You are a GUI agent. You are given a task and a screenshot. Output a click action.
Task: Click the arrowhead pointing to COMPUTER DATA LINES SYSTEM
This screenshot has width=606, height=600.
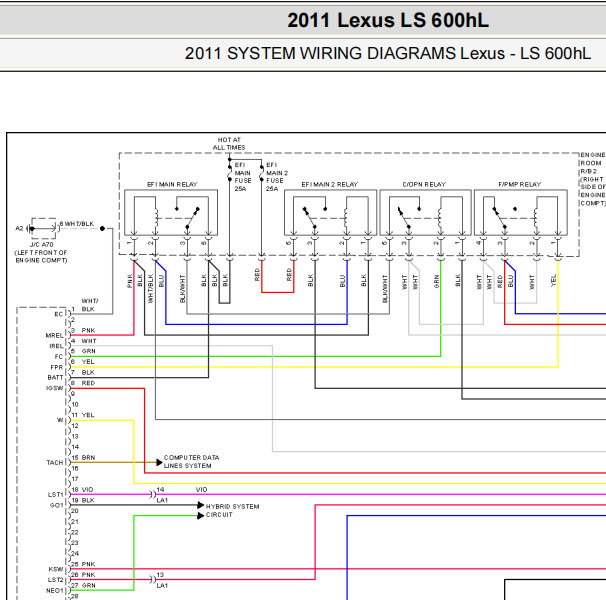coord(159,462)
